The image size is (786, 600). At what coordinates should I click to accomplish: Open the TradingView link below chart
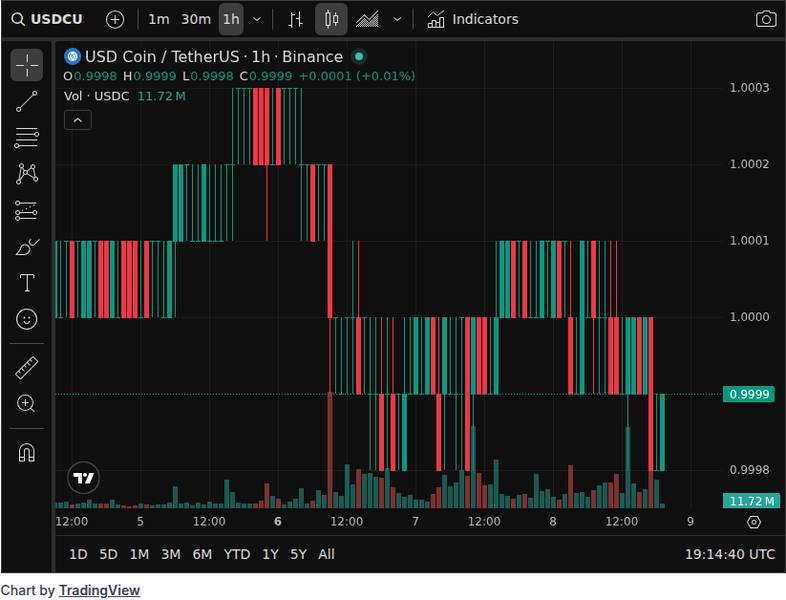pyautogui.click(x=99, y=590)
